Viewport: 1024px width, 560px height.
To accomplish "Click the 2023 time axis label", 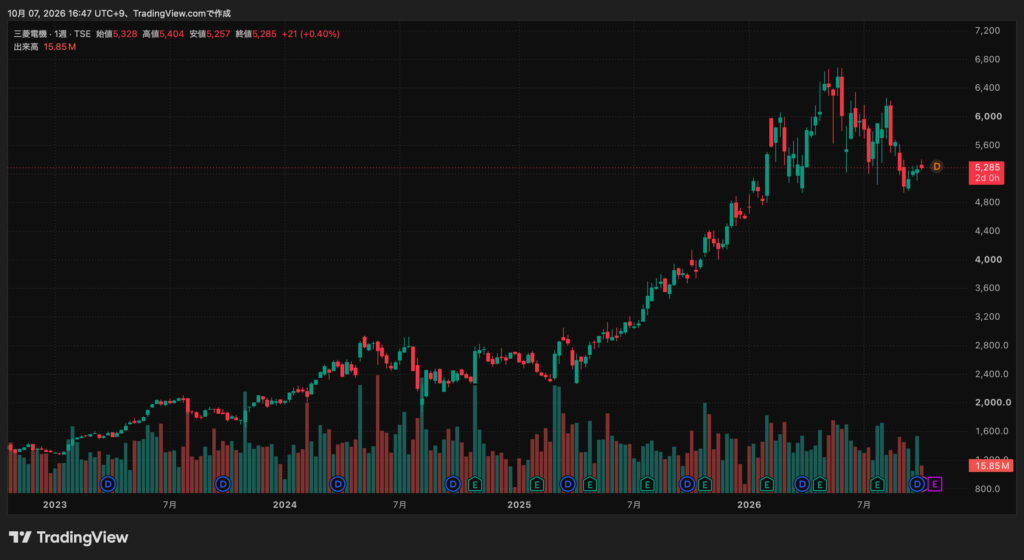I will (x=55, y=505).
